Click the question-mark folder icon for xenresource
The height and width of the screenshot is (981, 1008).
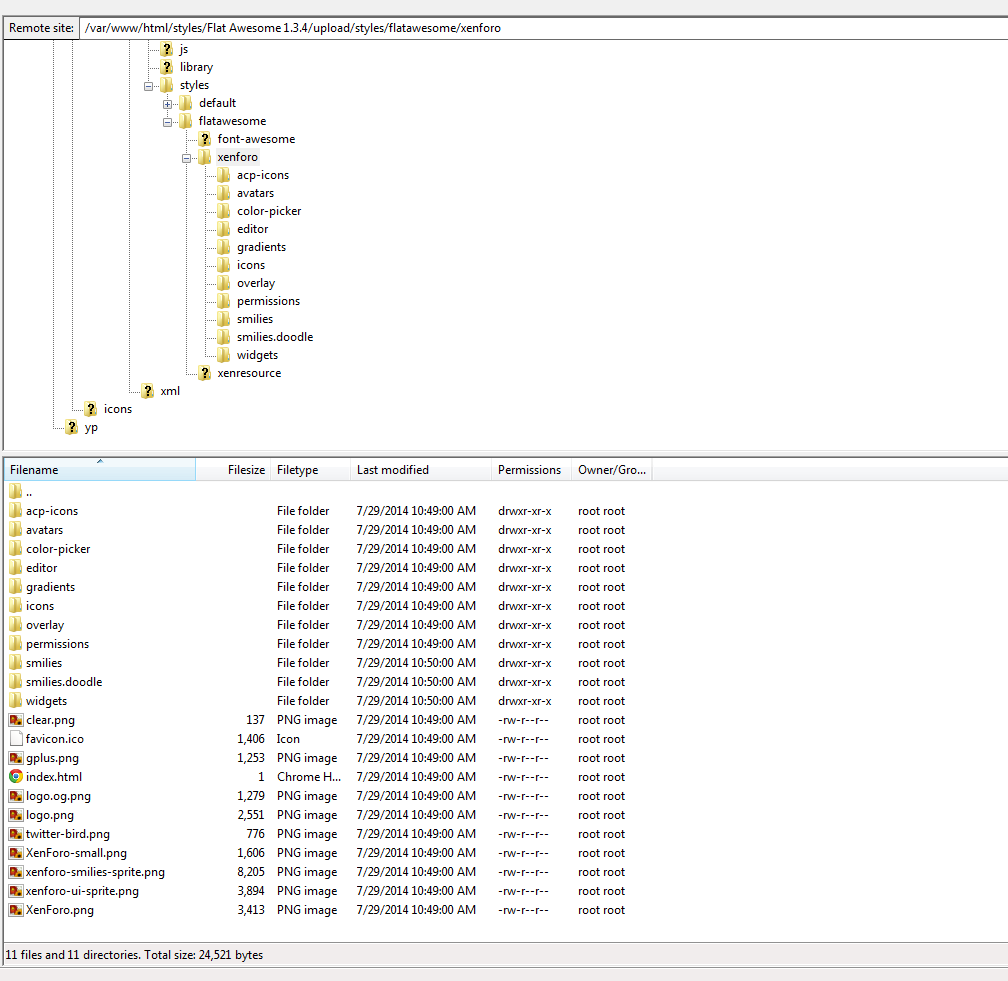tap(204, 373)
